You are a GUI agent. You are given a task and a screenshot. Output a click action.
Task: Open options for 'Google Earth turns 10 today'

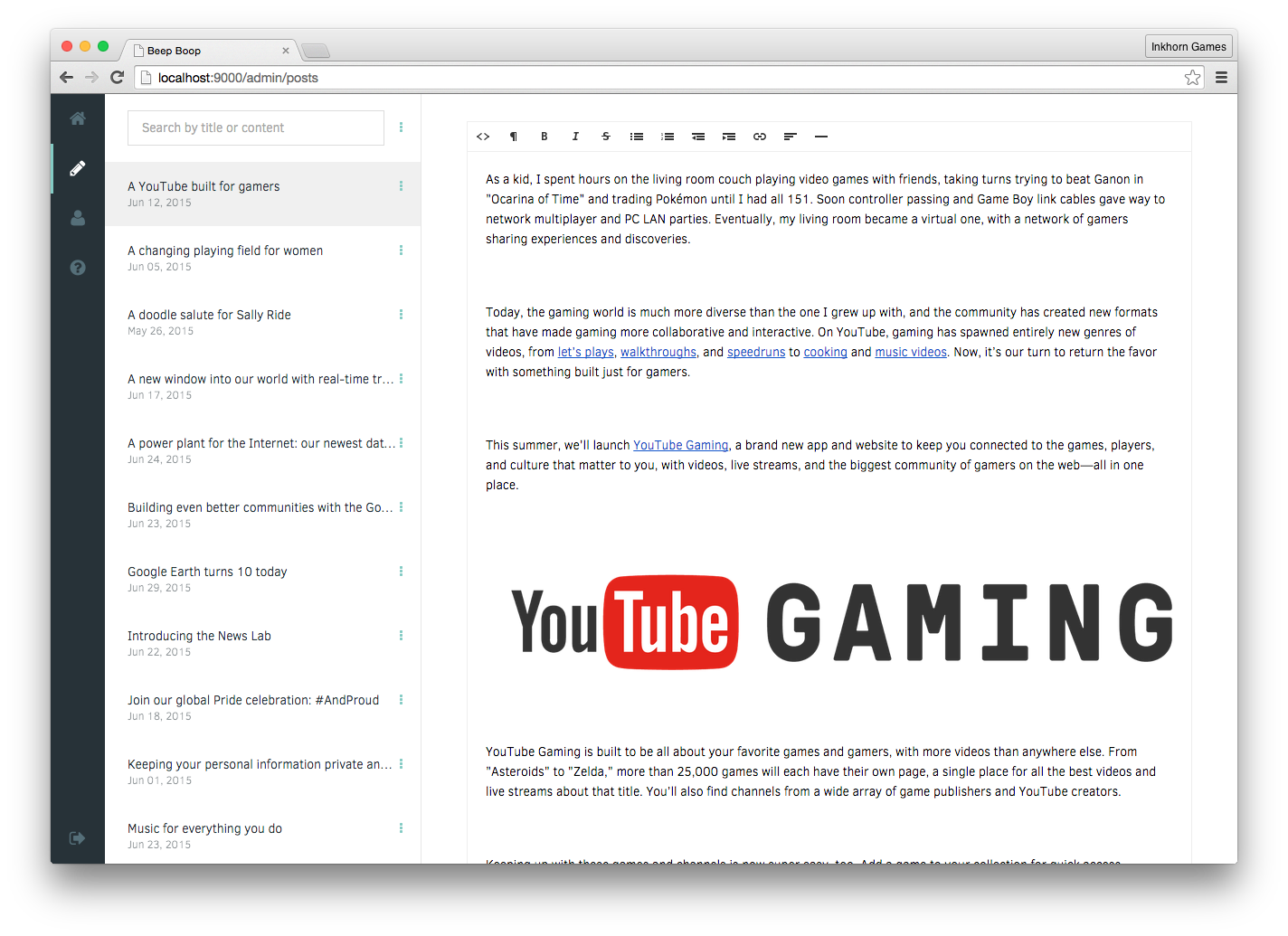click(401, 572)
